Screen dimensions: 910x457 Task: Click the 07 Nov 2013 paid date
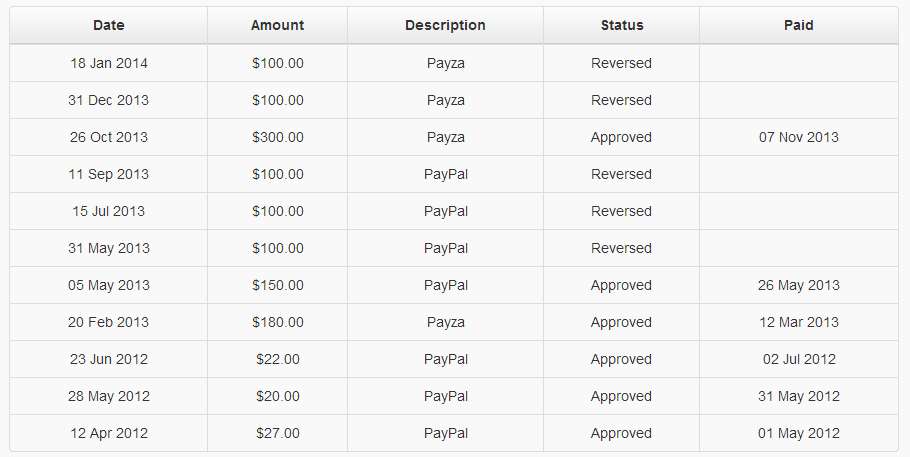[x=798, y=137]
